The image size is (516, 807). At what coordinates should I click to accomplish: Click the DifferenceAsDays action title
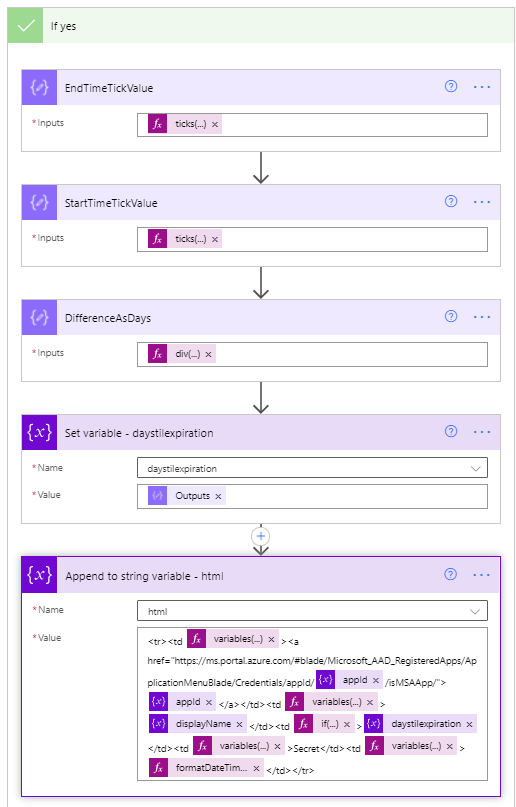pyautogui.click(x=108, y=318)
